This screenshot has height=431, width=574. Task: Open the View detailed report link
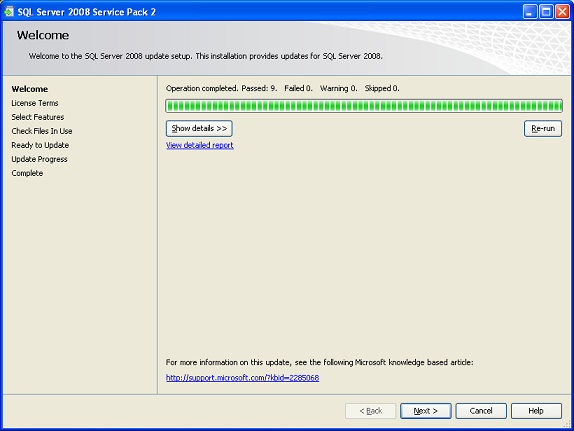(x=200, y=145)
